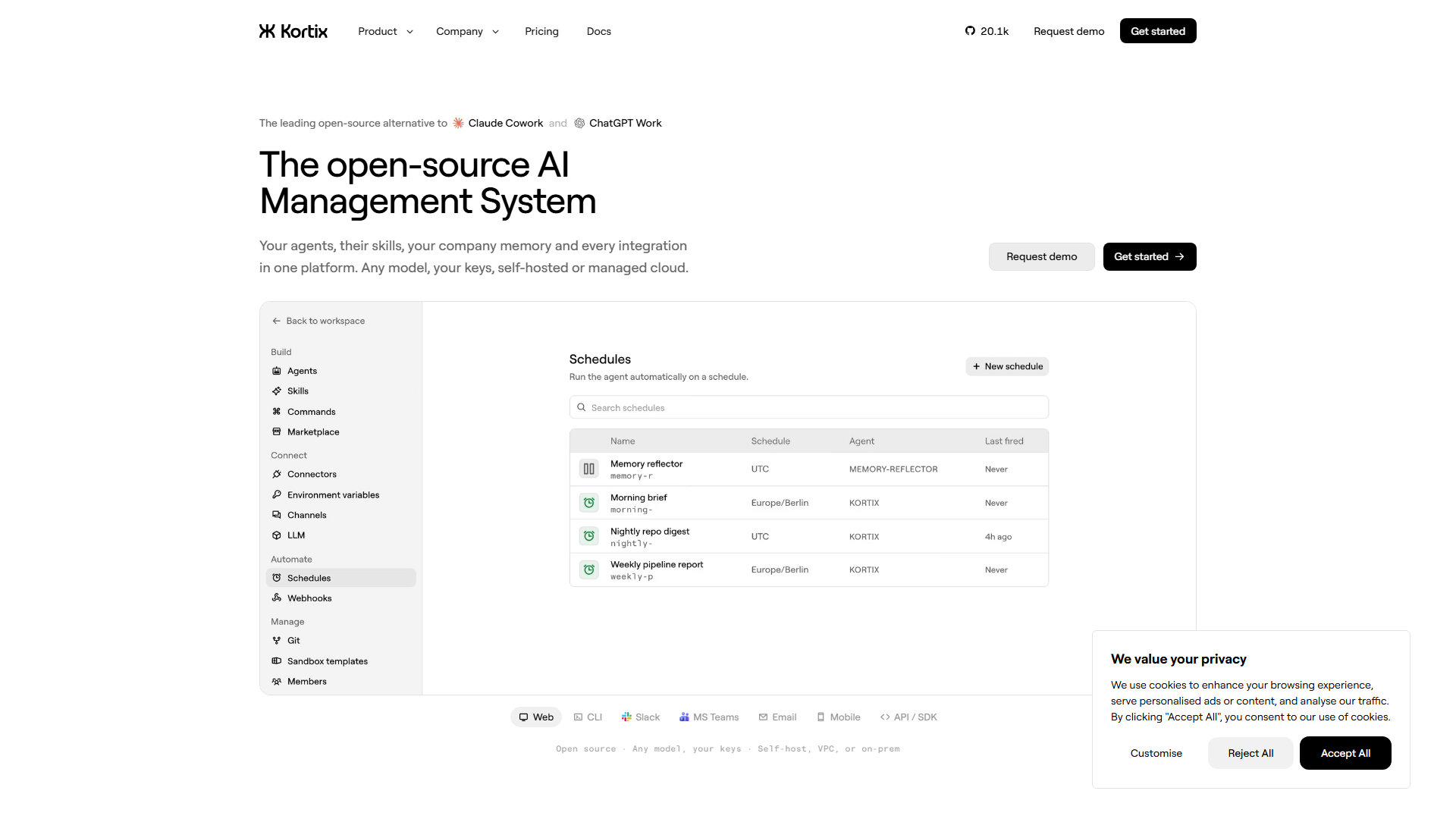This screenshot has height=819, width=1456.
Task: Click the Kortix logo
Action: click(293, 31)
